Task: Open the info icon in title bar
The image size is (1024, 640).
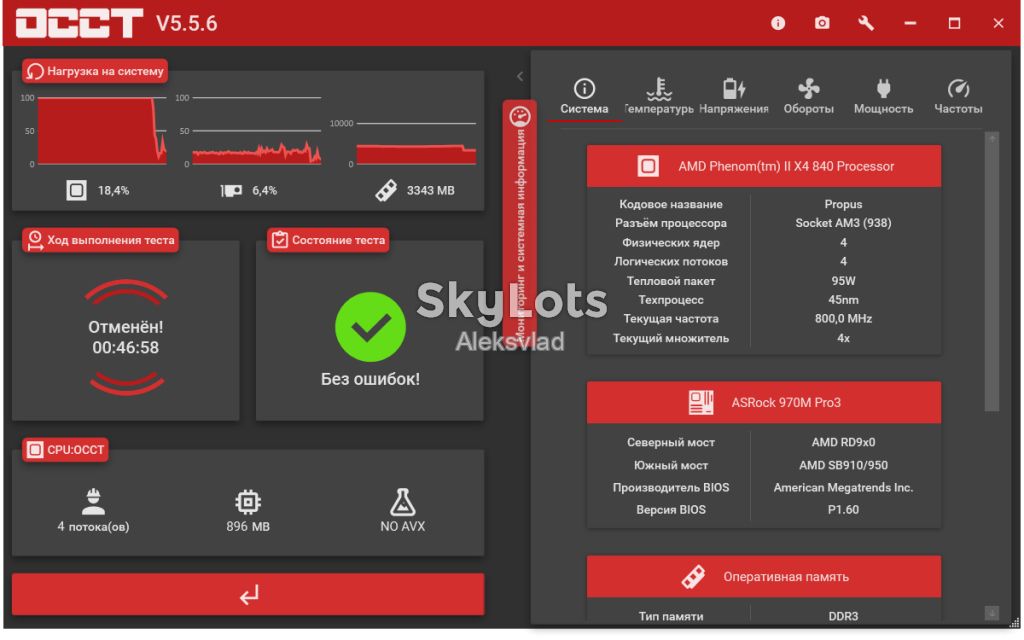Action: (777, 24)
